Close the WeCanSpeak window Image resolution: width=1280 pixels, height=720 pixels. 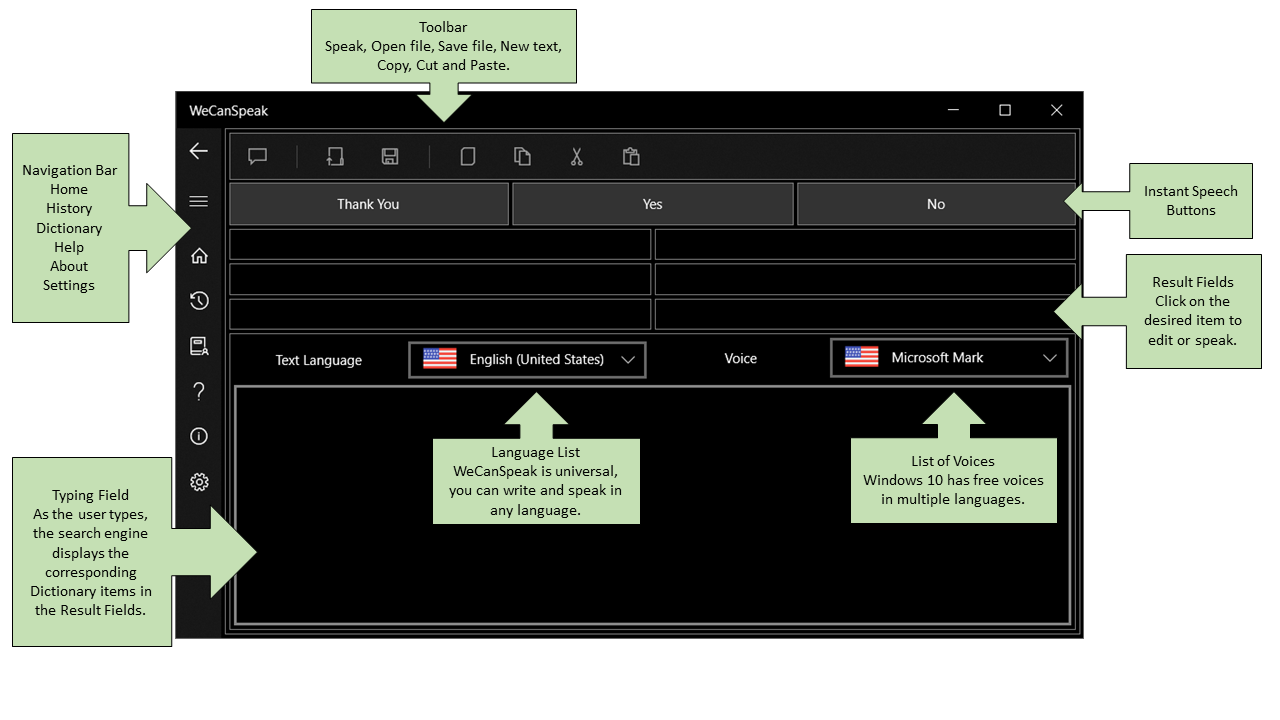point(1056,110)
